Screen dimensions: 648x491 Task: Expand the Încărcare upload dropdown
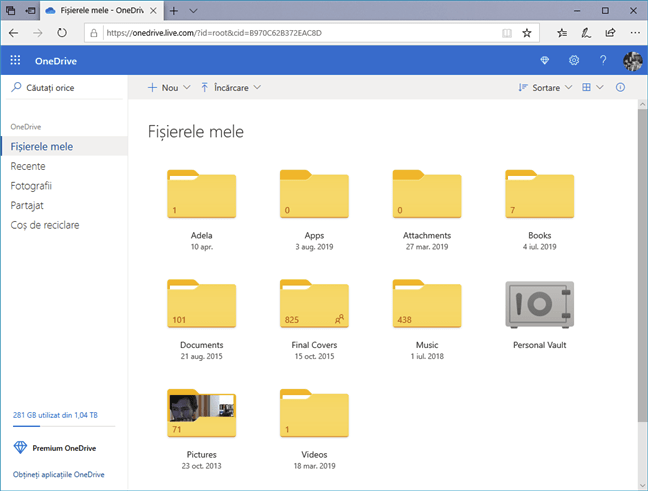coord(231,88)
